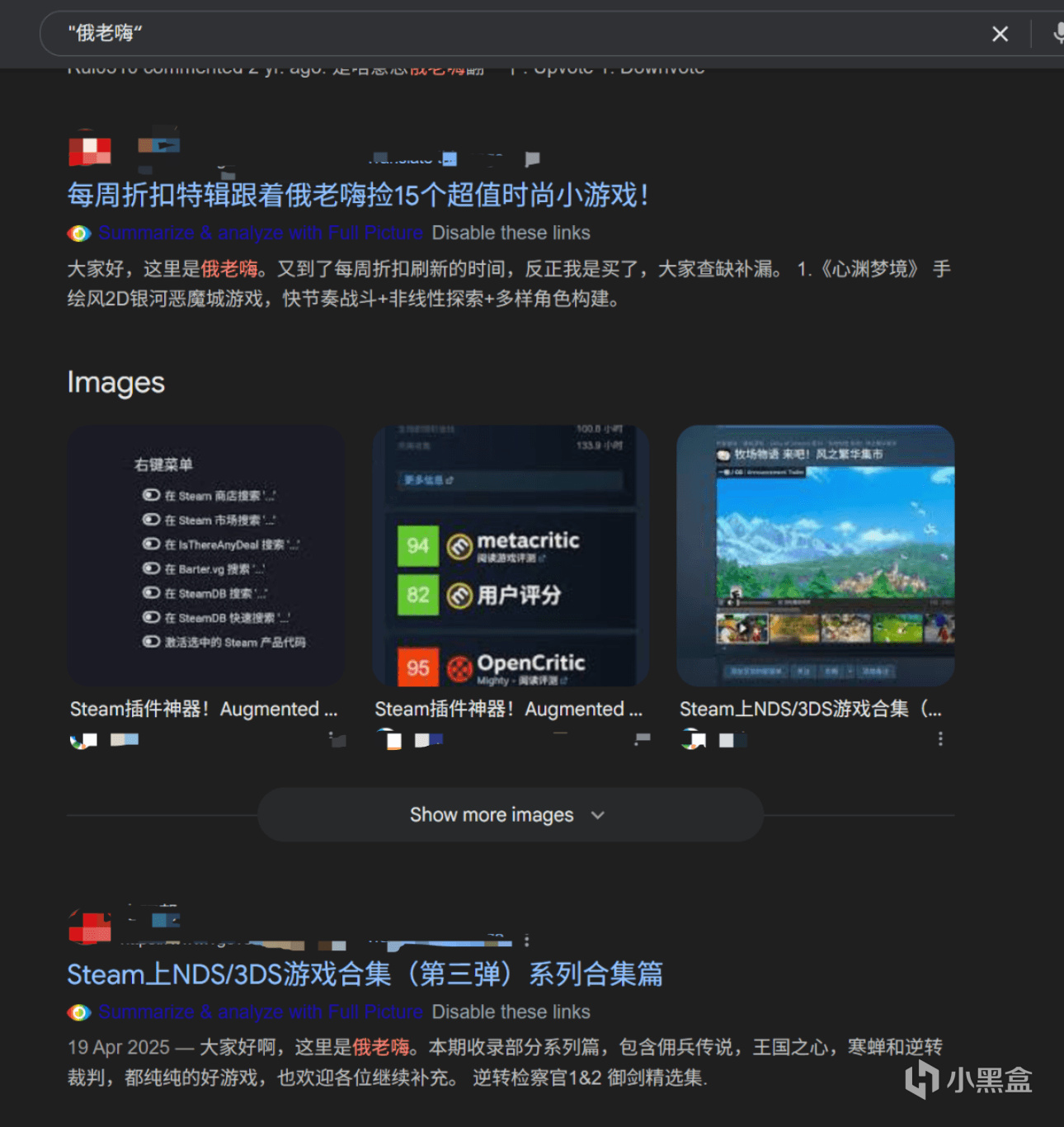Open the 牧场物语 game image thumbnail
Screen dimensions: 1064x1127
pos(815,555)
